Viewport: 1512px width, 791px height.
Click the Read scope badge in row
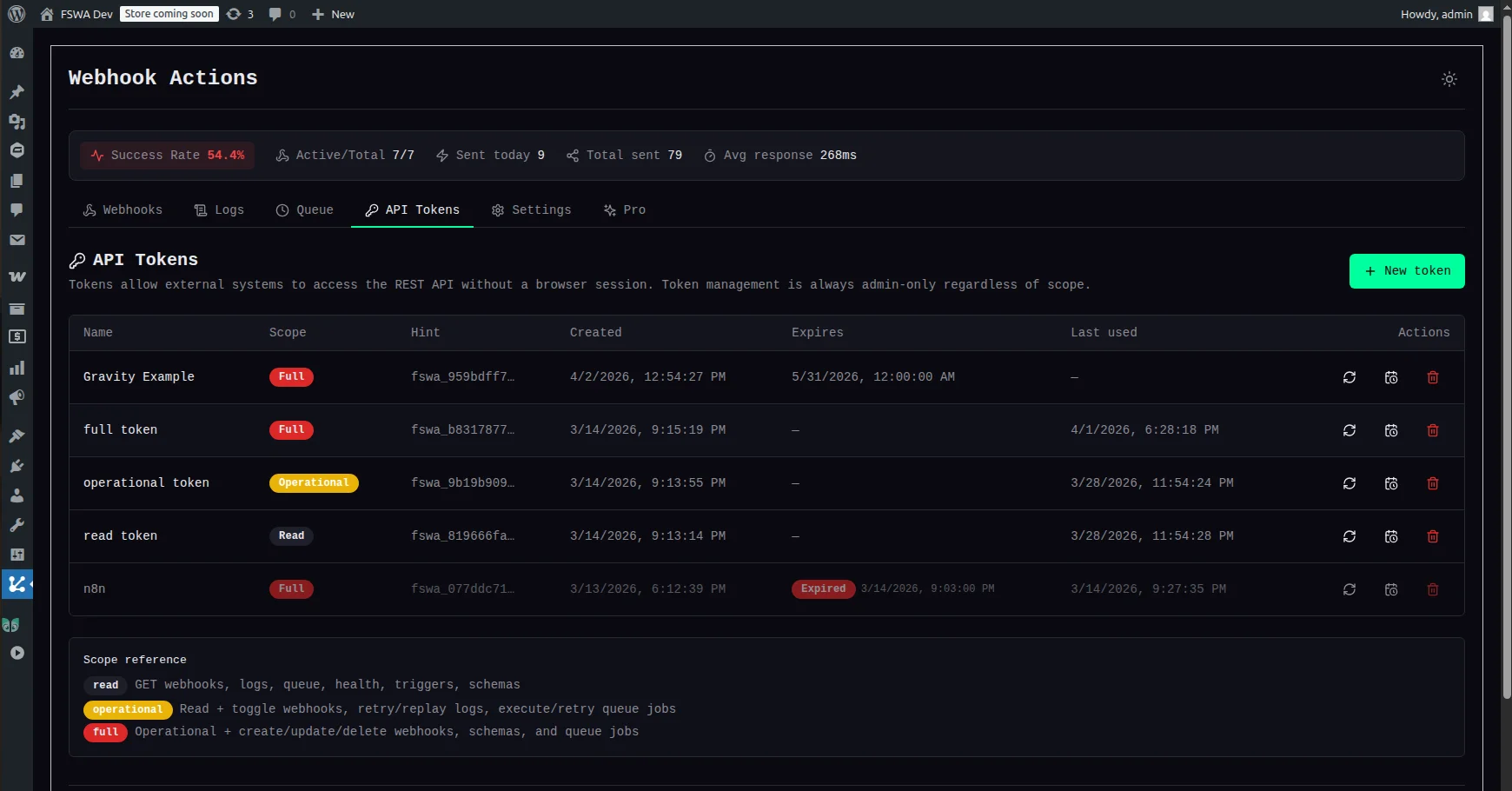click(x=291, y=536)
